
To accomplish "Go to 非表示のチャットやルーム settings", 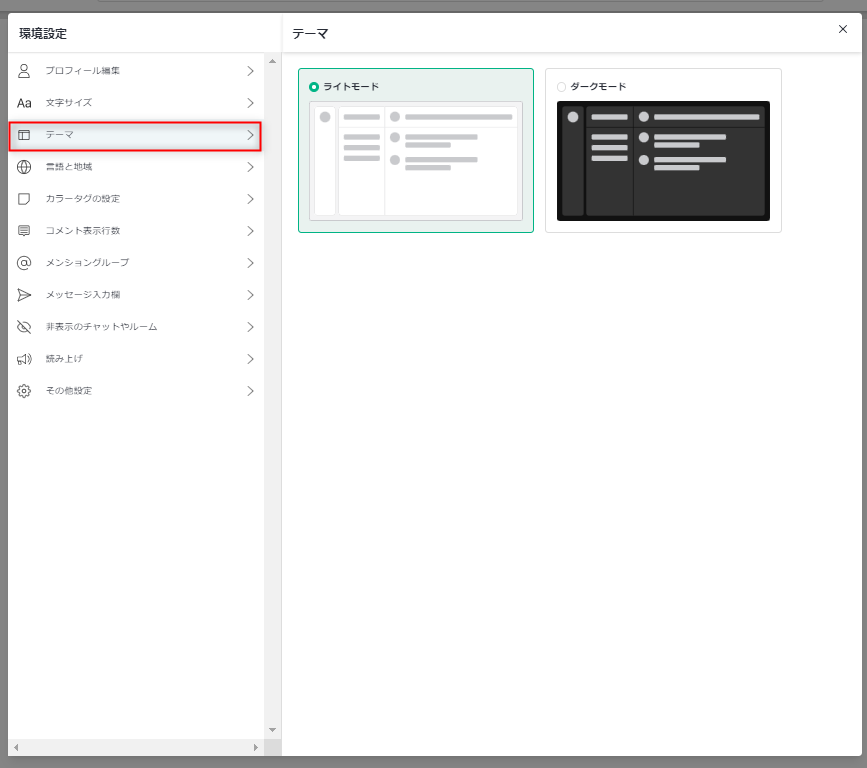I will point(135,327).
